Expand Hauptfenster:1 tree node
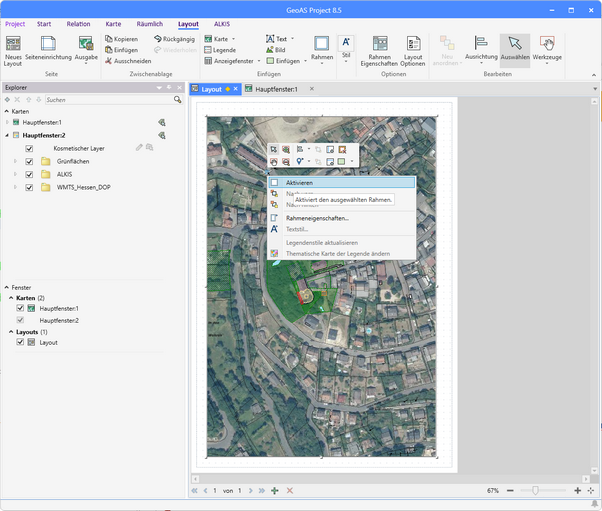This screenshot has width=602, height=511. [x=7, y=122]
